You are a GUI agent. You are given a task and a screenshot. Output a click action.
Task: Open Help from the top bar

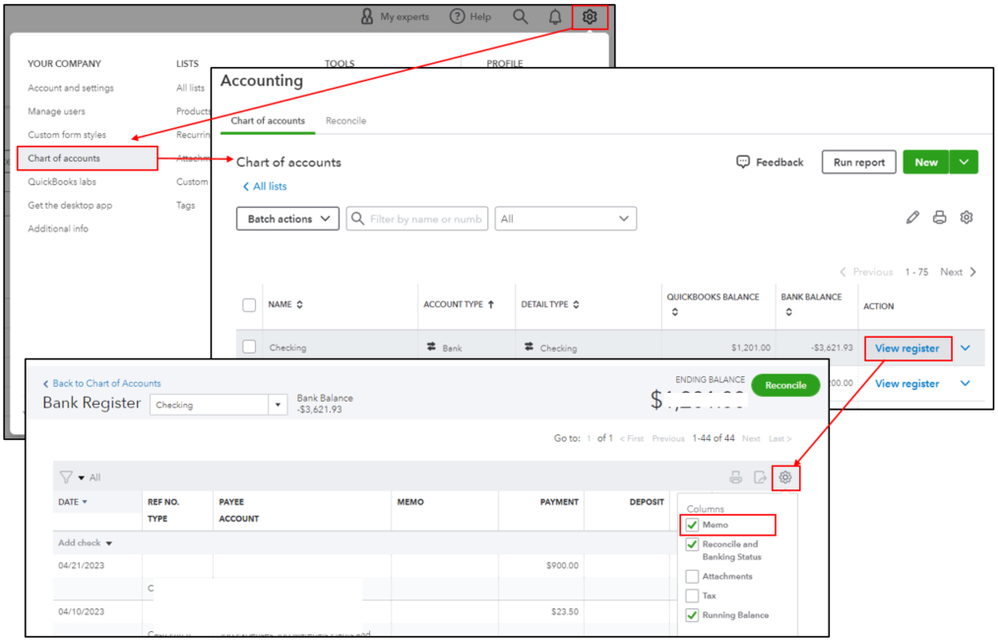tap(470, 17)
